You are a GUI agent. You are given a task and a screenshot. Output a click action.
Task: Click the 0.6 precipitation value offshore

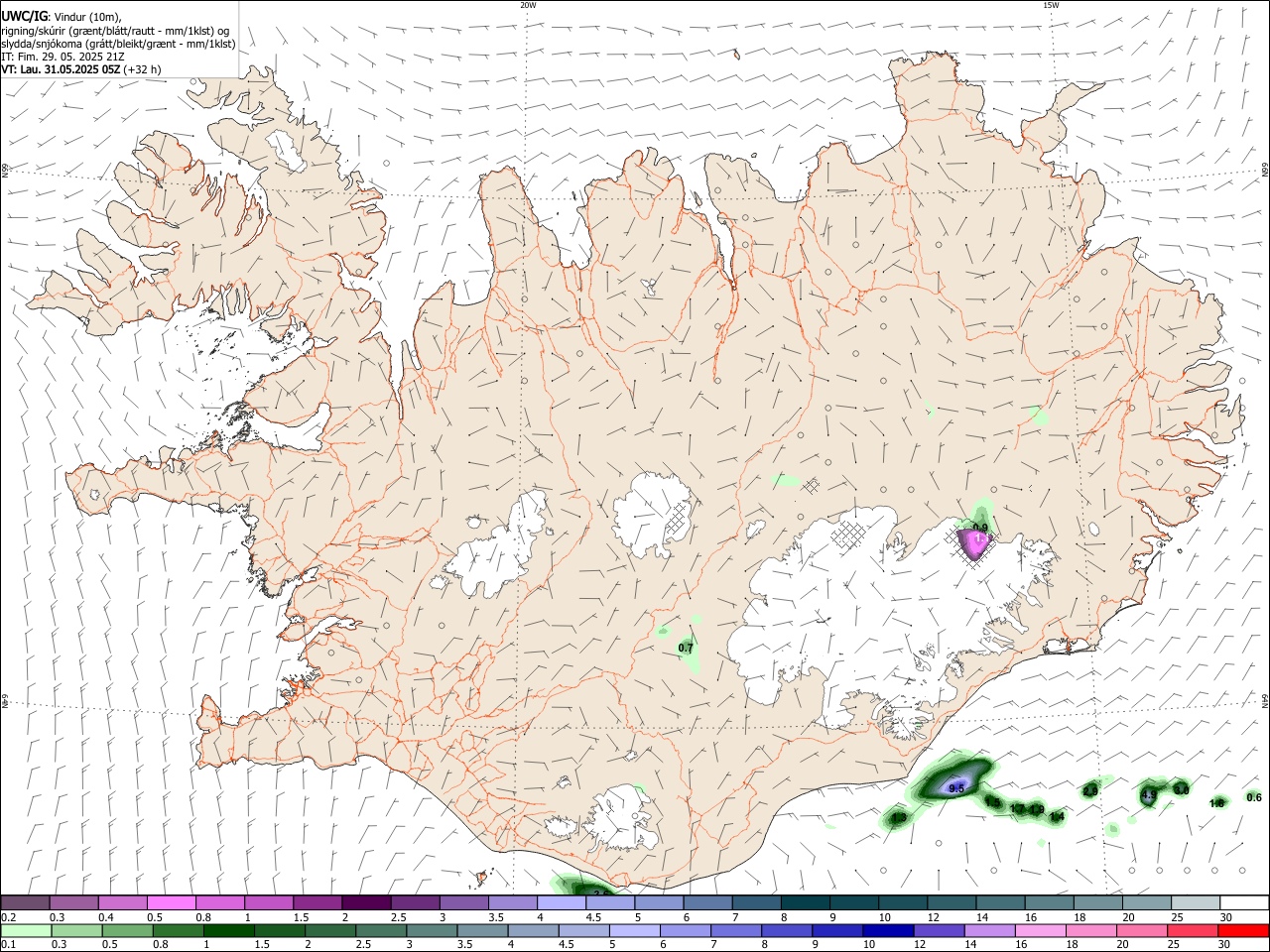(1254, 797)
